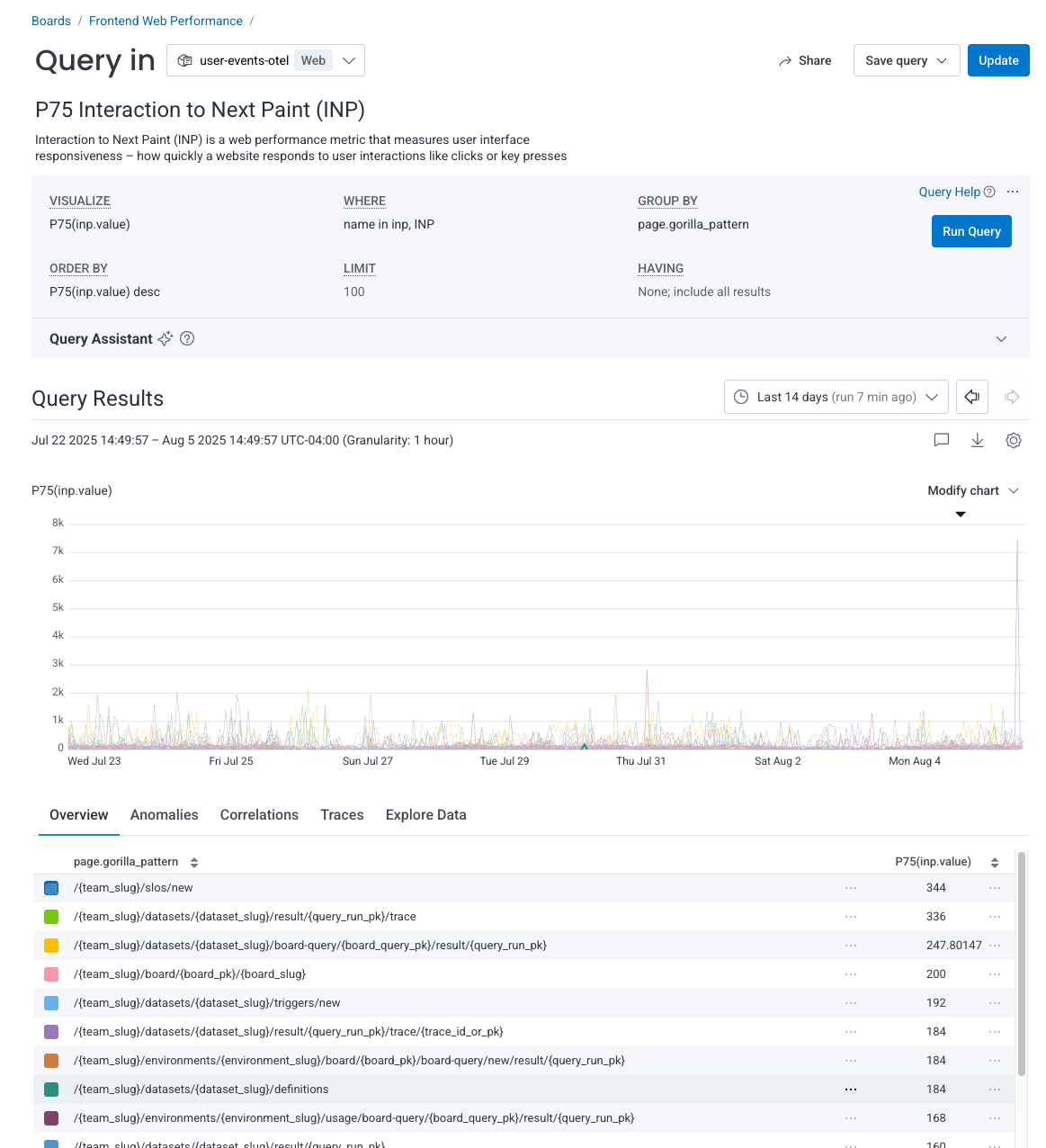Click the comment icon above the chart

(942, 440)
